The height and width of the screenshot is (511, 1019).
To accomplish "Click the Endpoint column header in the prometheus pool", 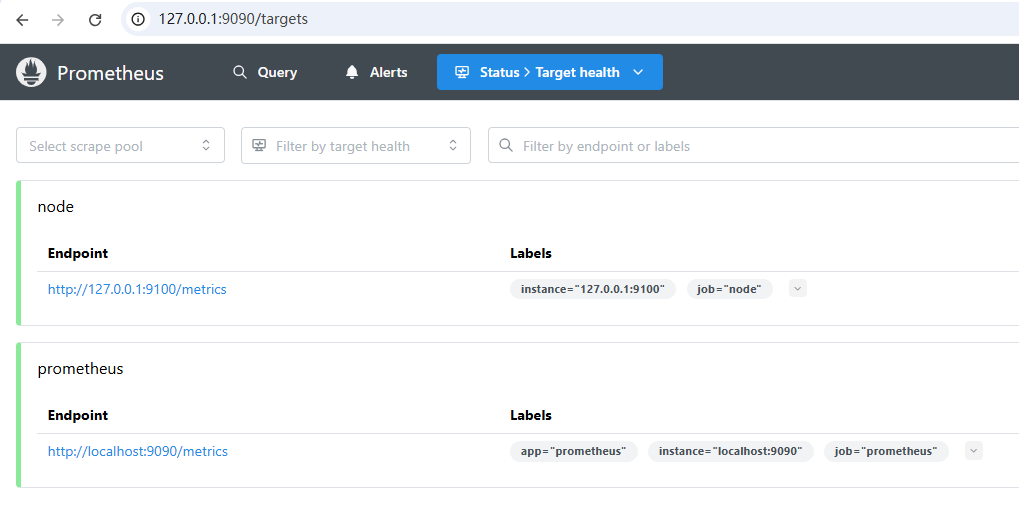I will click(78, 415).
